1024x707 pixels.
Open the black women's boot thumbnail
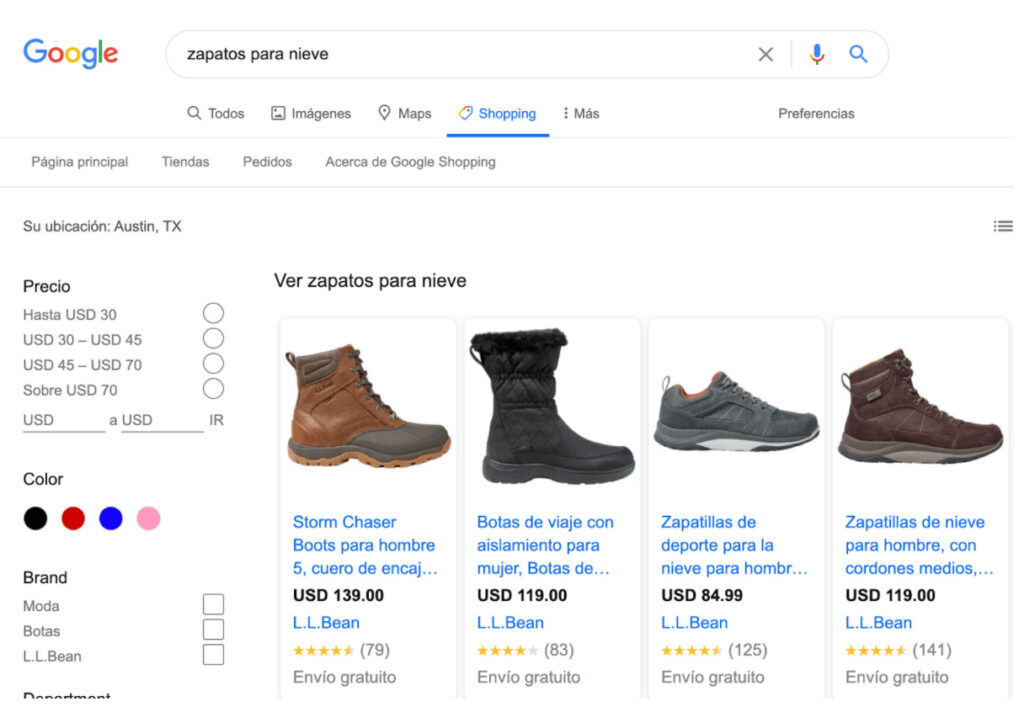[x=552, y=406]
